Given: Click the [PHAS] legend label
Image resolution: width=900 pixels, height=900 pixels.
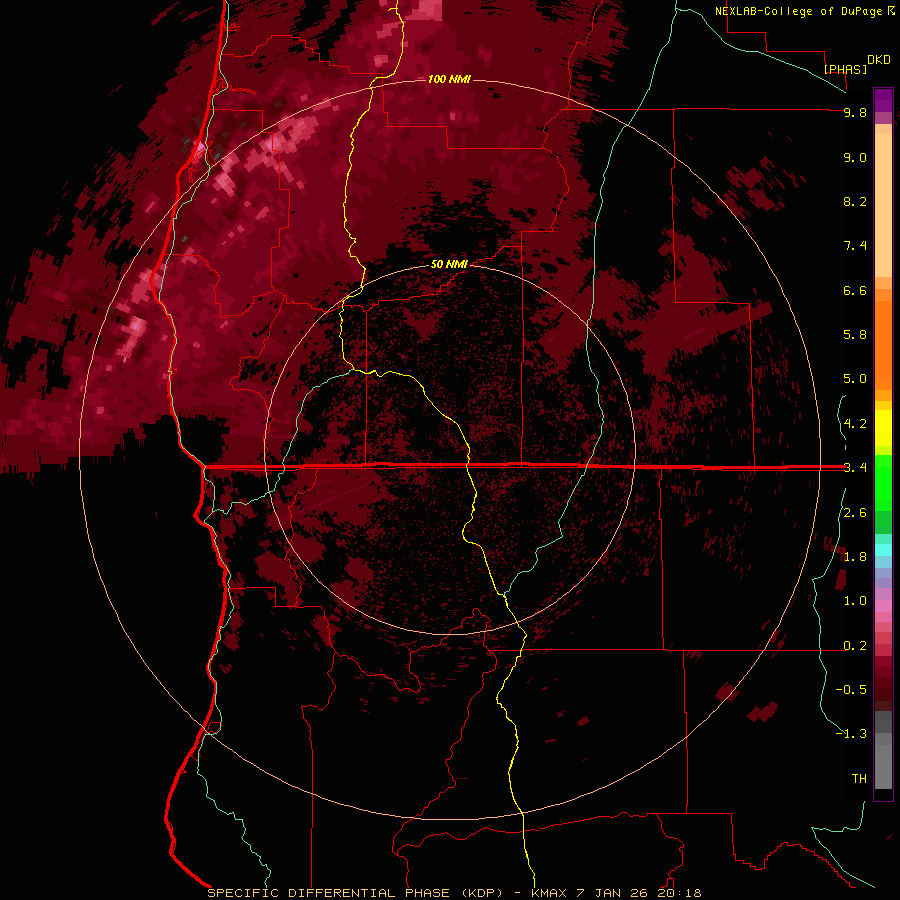Looking at the screenshot, I should (x=845, y=69).
